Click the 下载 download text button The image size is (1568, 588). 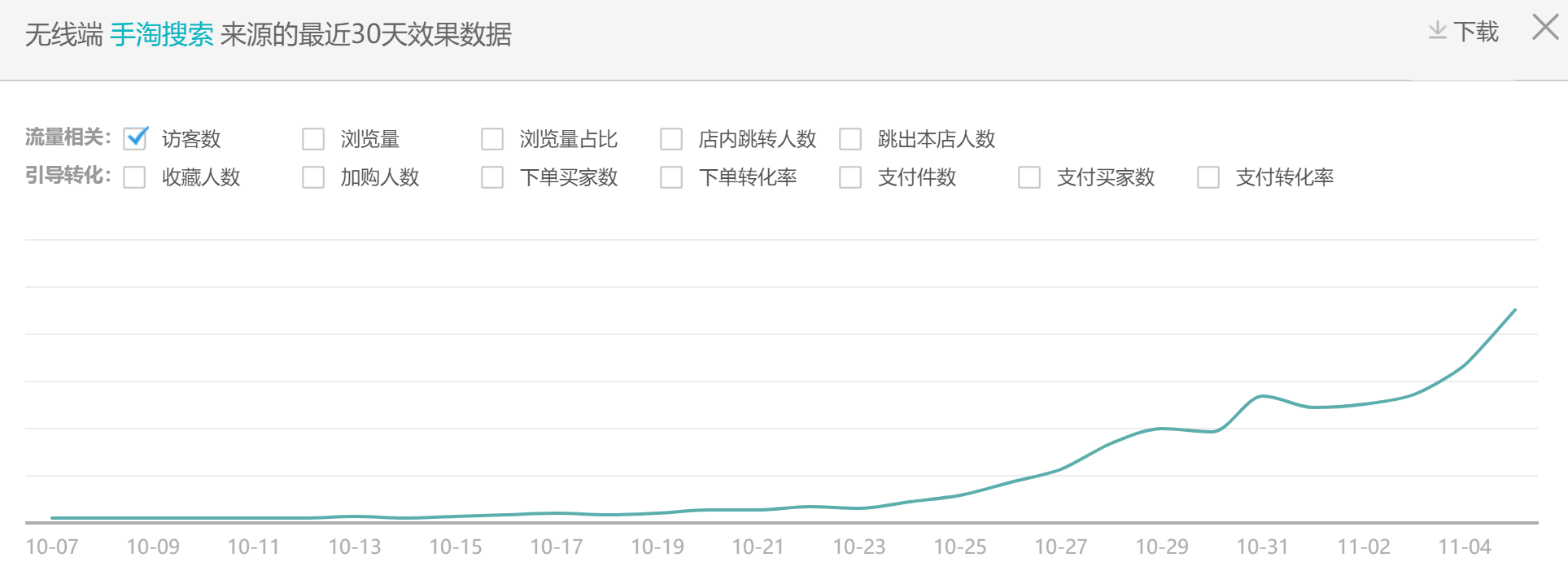[x=1476, y=32]
